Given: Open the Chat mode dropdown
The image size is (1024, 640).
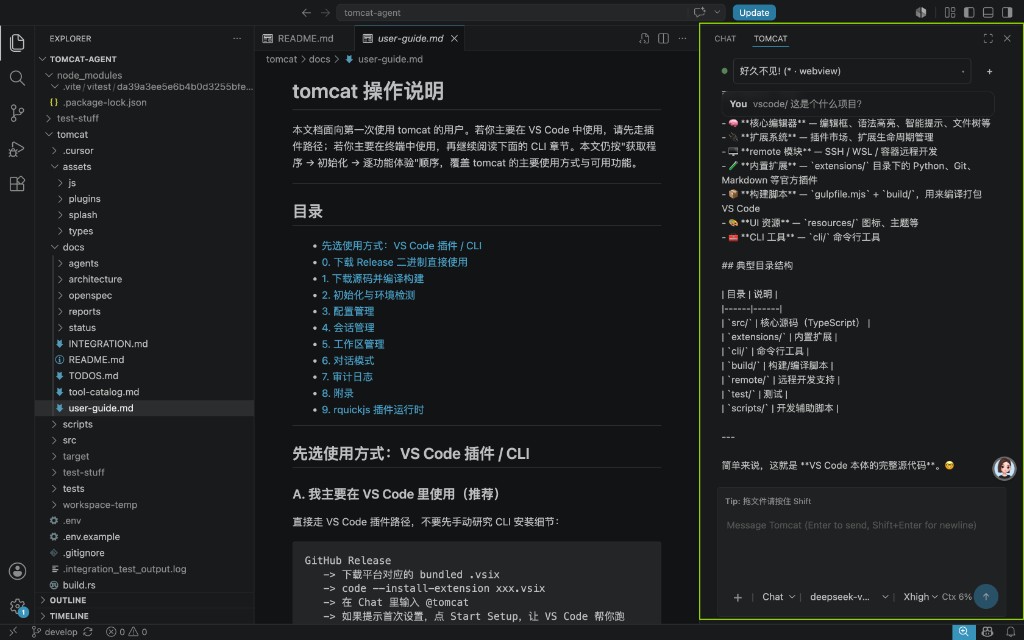Looking at the screenshot, I should tap(778, 597).
